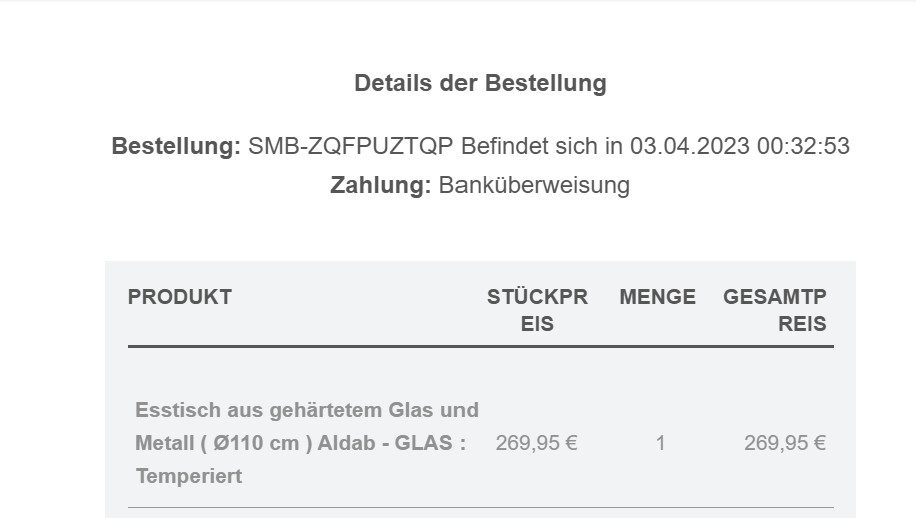This screenshot has height=518, width=916.
Task: Click the bold "Zahlung:" label
Action: [x=381, y=185]
